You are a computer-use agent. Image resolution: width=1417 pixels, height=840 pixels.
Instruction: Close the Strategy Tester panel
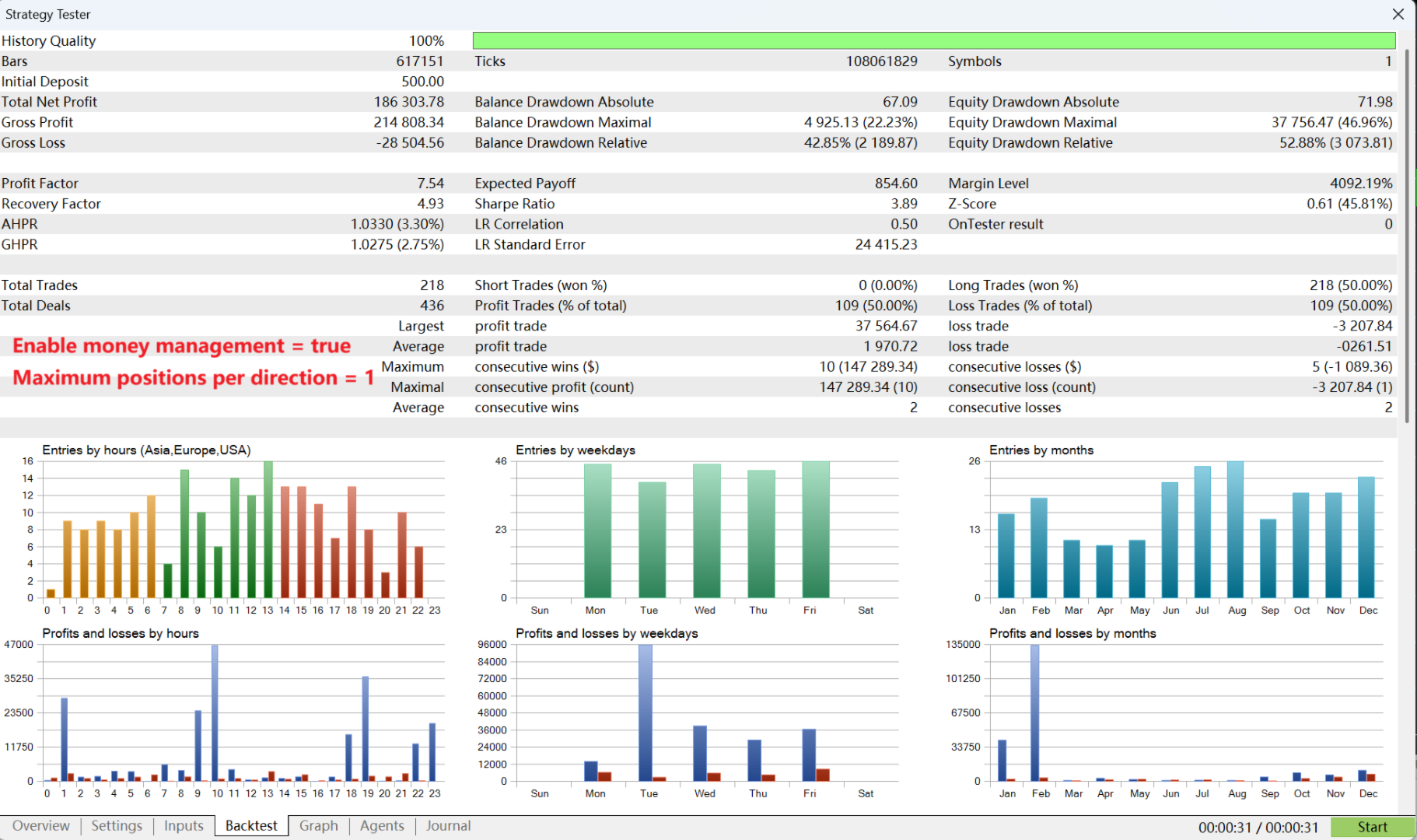pyautogui.click(x=1398, y=14)
